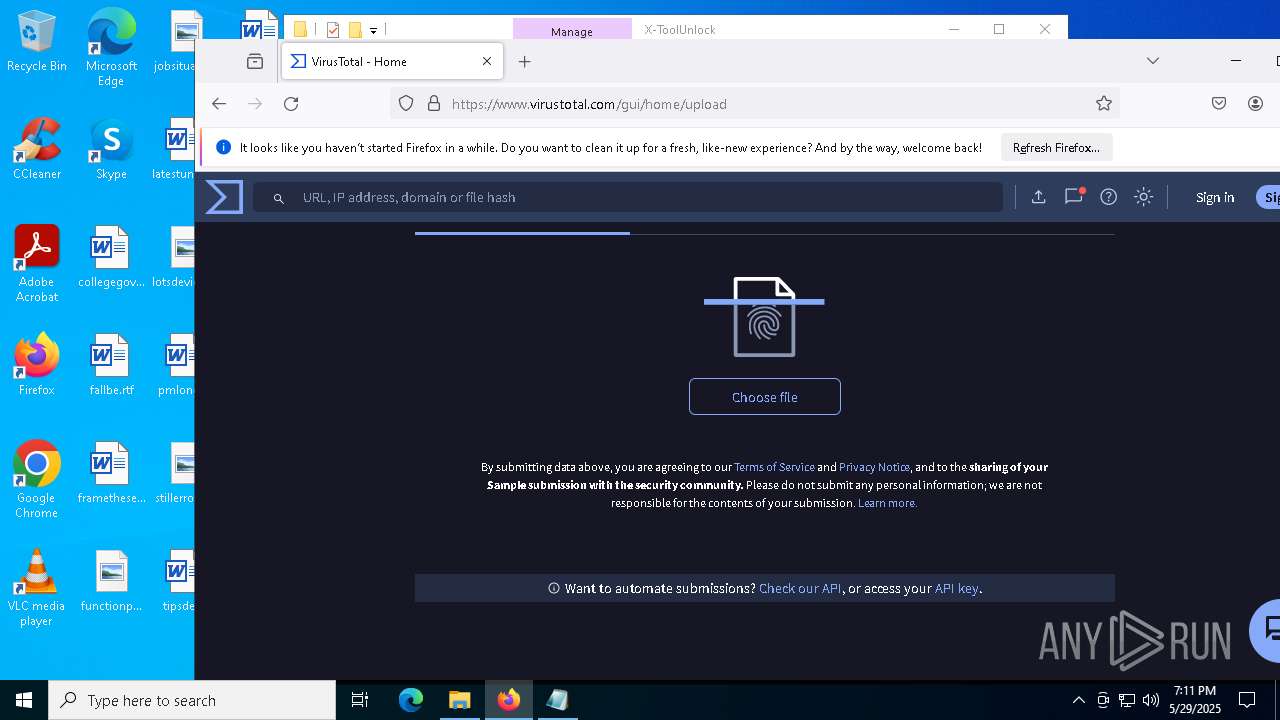Click the Learn more link
This screenshot has width=1280, height=720.
(x=887, y=503)
